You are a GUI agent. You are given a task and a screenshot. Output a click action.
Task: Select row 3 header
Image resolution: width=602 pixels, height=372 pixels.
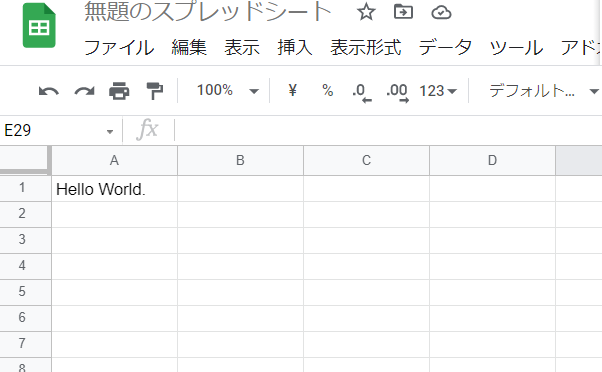pos(25,240)
